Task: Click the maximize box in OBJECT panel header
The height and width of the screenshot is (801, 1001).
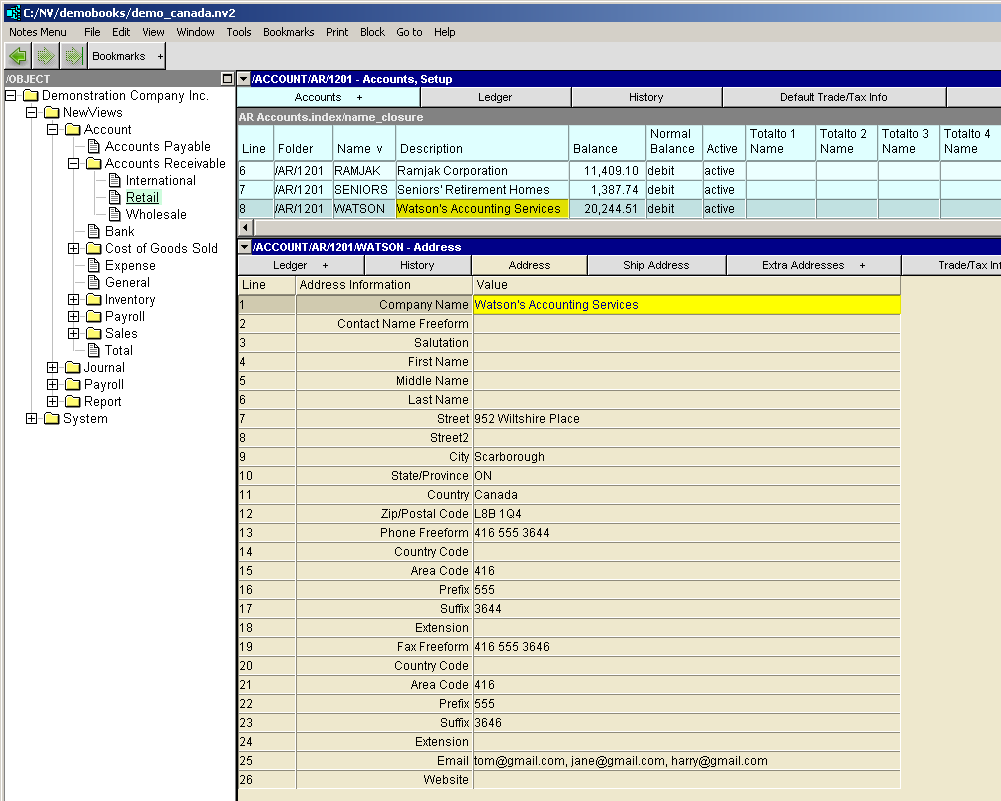Action: pyautogui.click(x=227, y=79)
